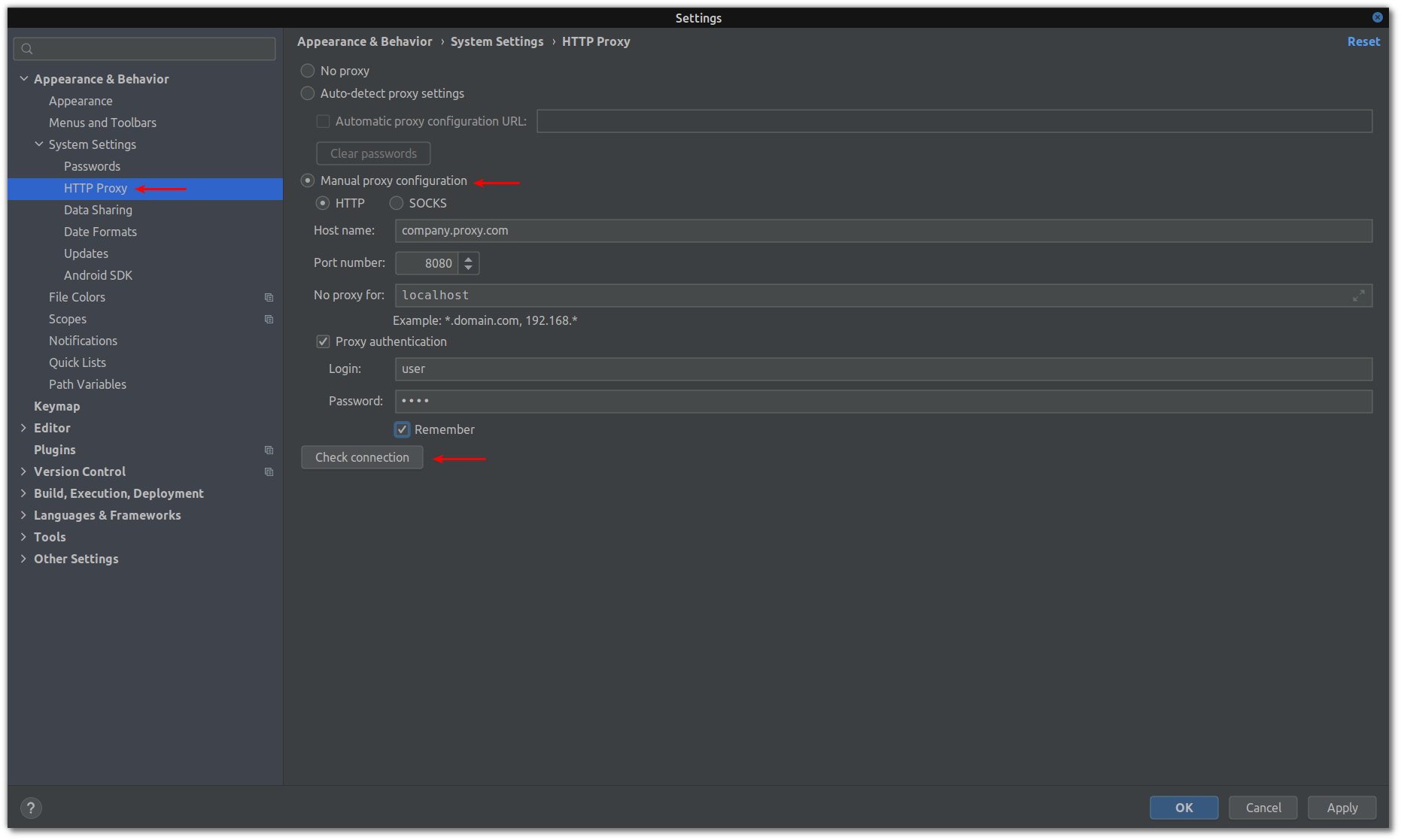Screen dimensions: 1401x840
Task: Click the Apply button
Action: 1342,808
